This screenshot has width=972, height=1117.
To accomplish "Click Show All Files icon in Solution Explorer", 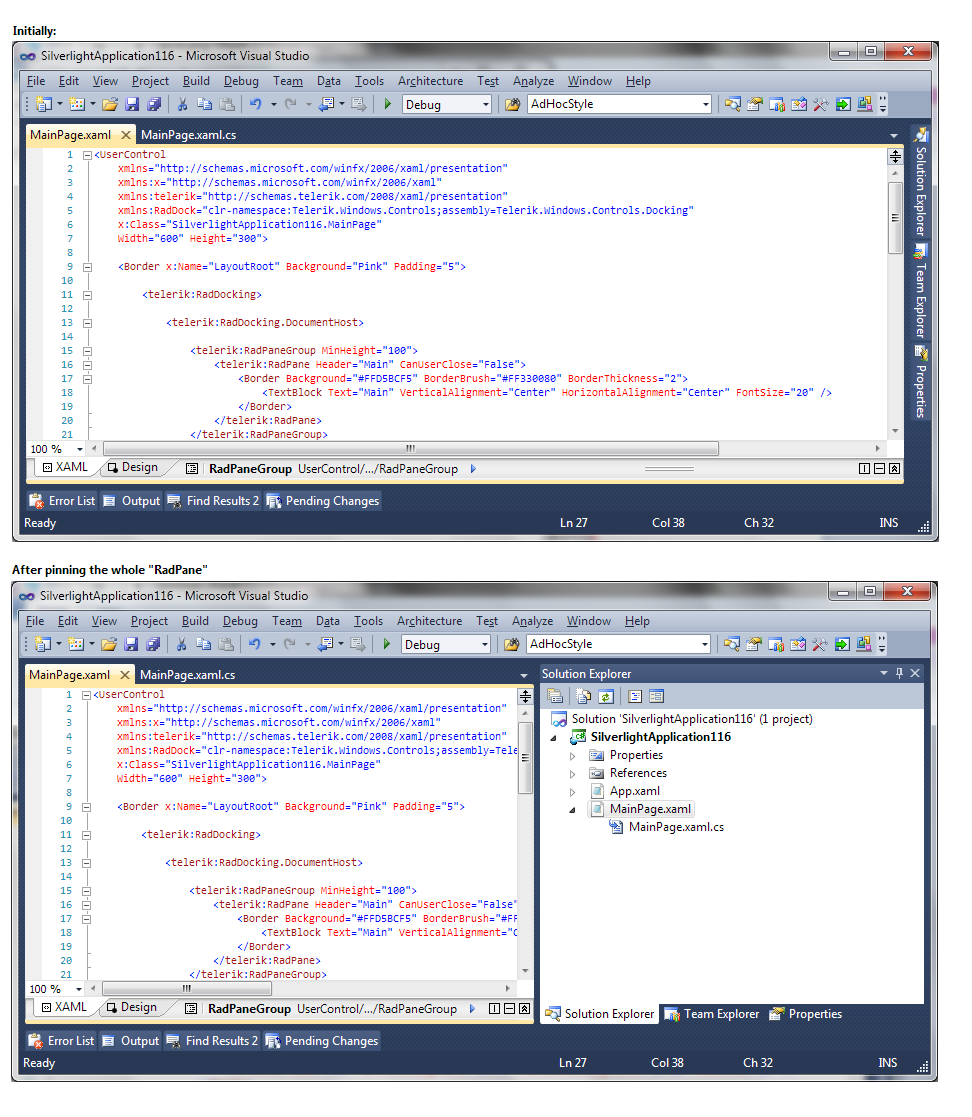I will 584,697.
